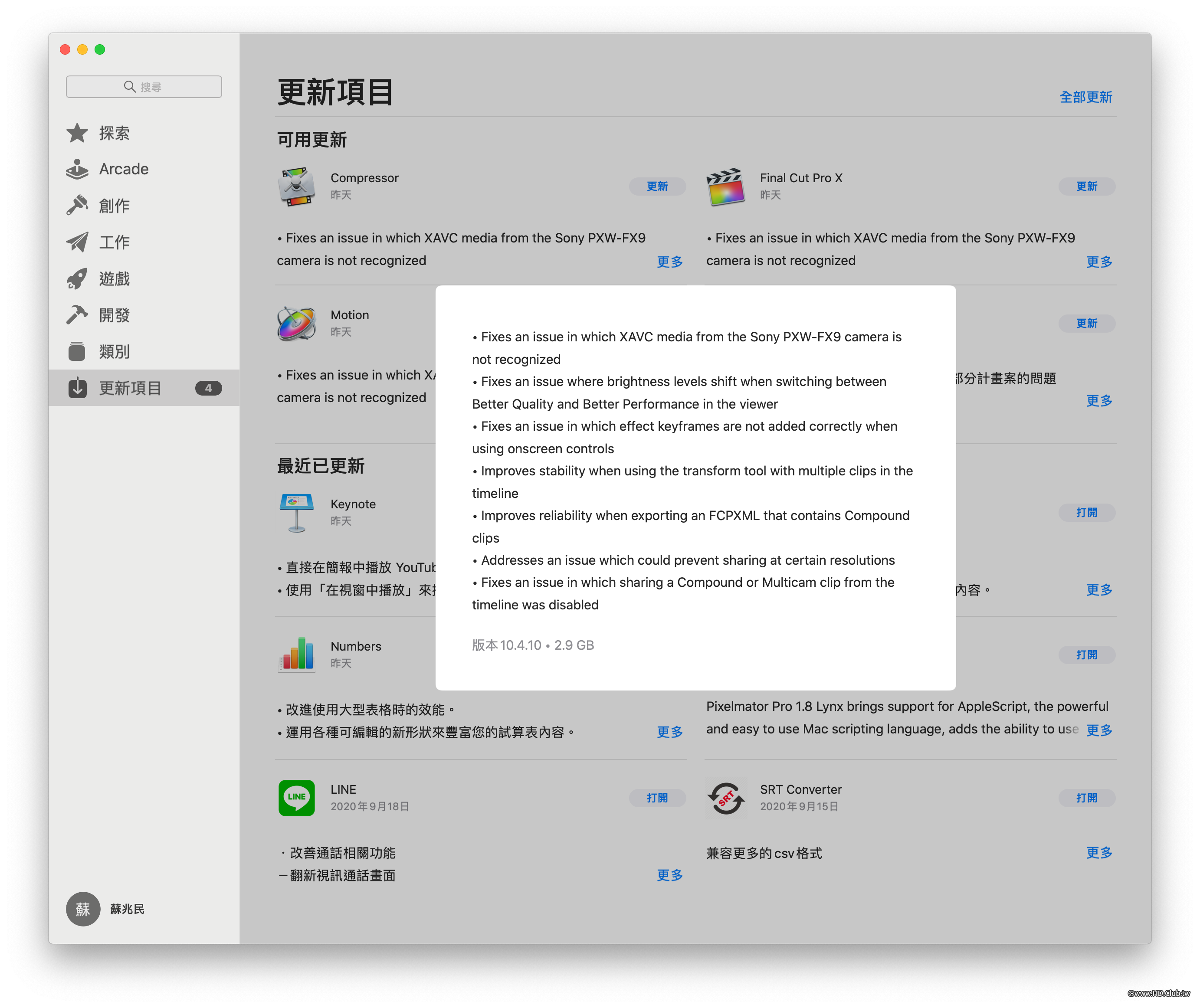The height and width of the screenshot is (1008, 1200).
Task: Click the Updates (更新項目) download icon
Action: pyautogui.click(x=77, y=388)
